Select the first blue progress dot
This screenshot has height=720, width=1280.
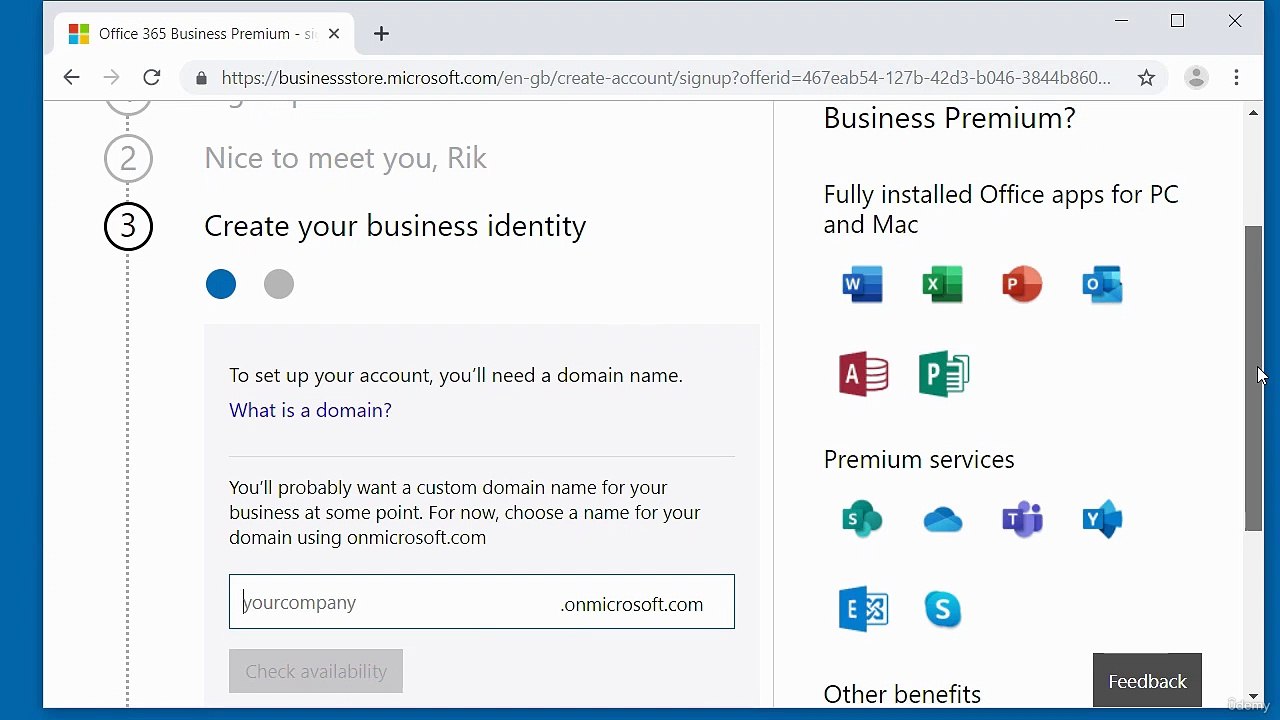[x=221, y=284]
